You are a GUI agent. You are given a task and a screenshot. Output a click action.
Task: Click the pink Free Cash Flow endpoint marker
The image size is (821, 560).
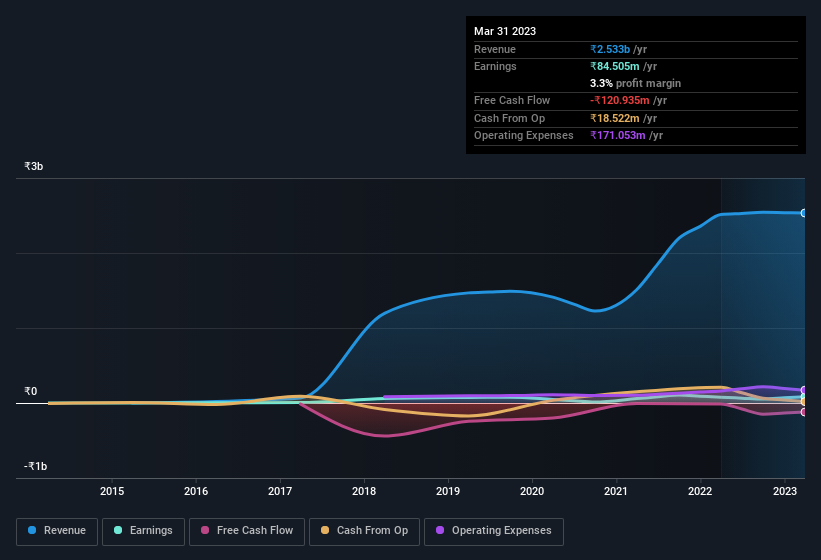click(804, 412)
